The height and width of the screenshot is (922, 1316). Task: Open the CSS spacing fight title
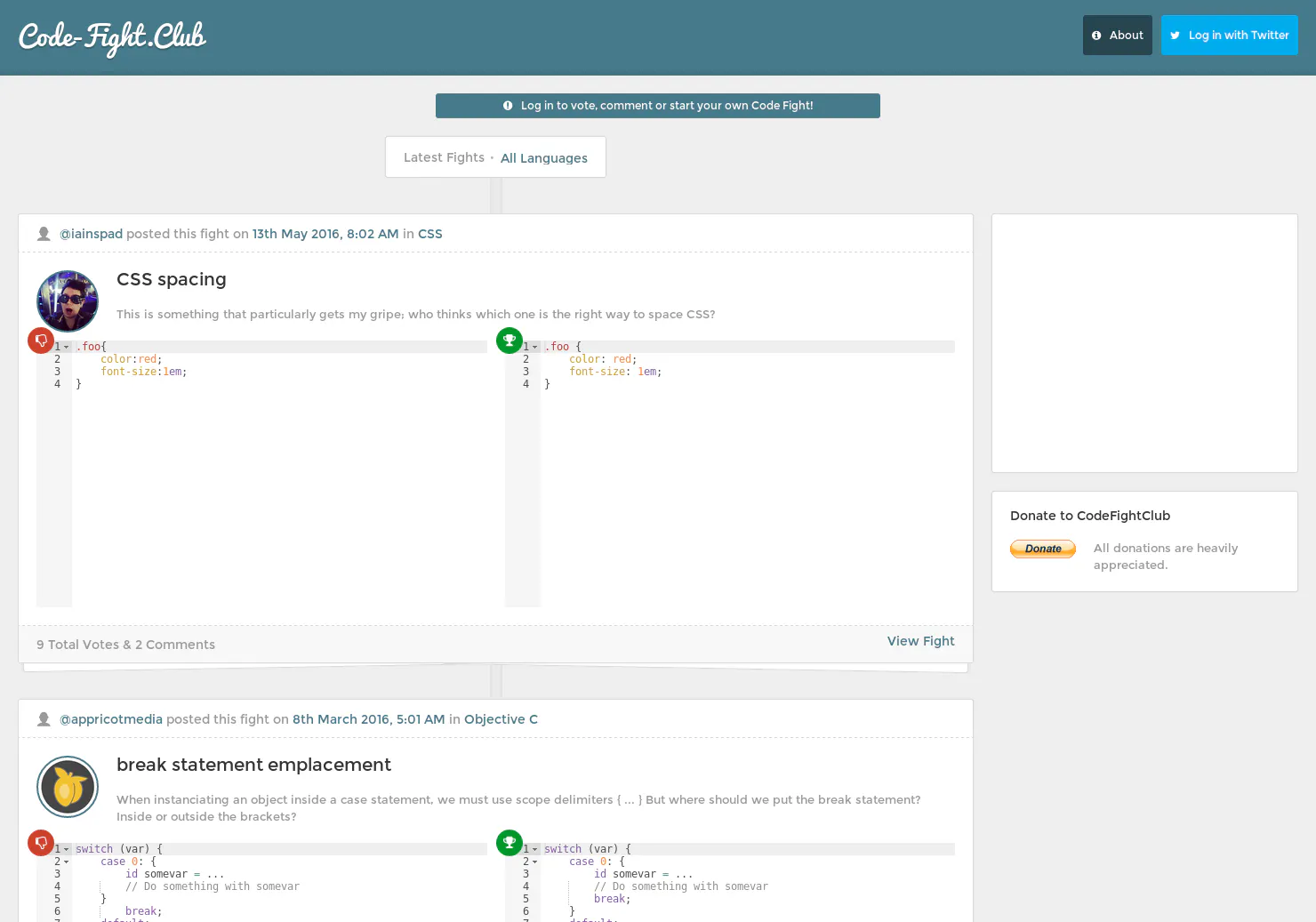coord(172,279)
